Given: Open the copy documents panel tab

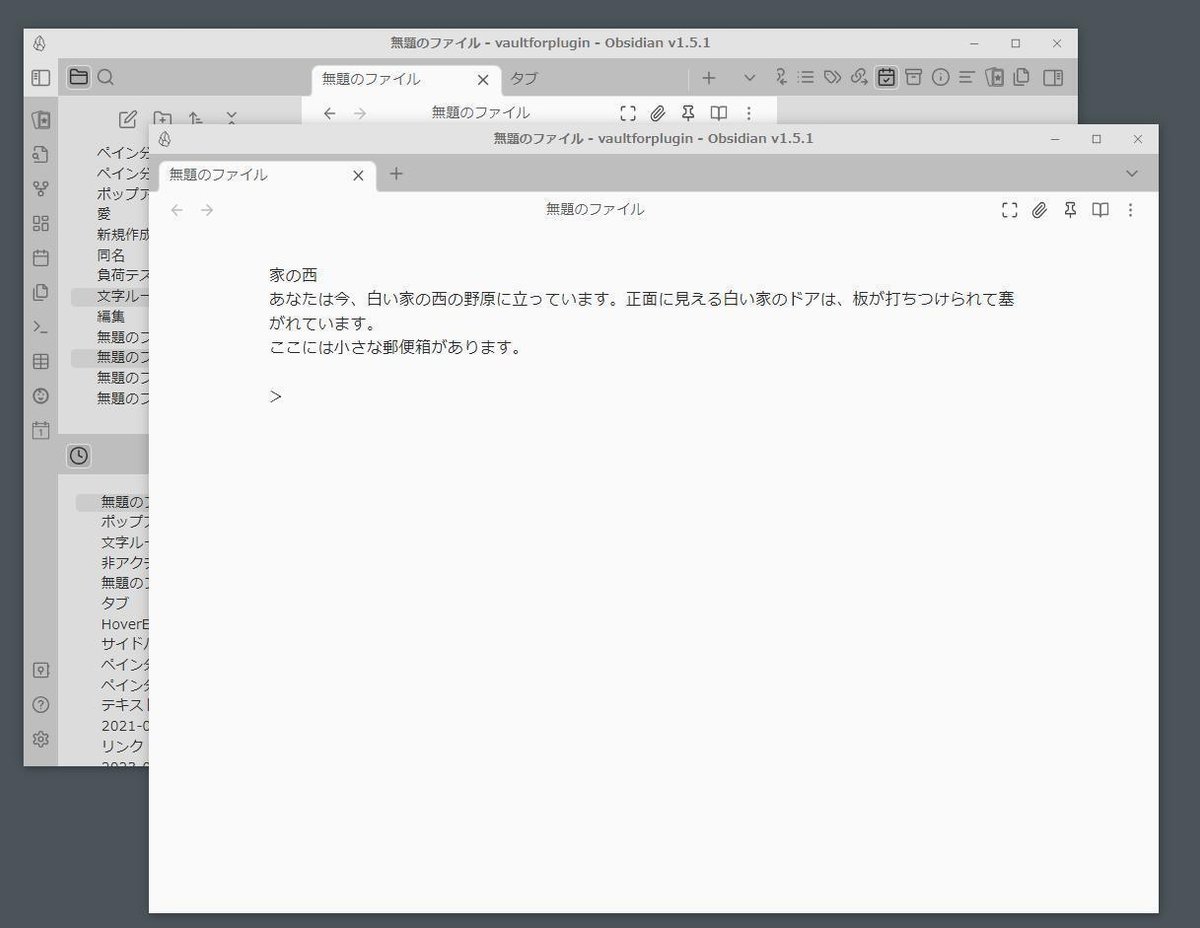Looking at the screenshot, I should 1021,77.
